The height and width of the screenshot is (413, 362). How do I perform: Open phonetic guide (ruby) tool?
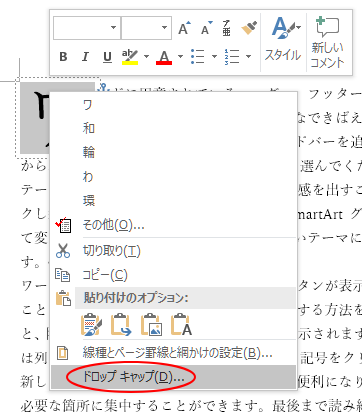pyautogui.click(x=227, y=28)
